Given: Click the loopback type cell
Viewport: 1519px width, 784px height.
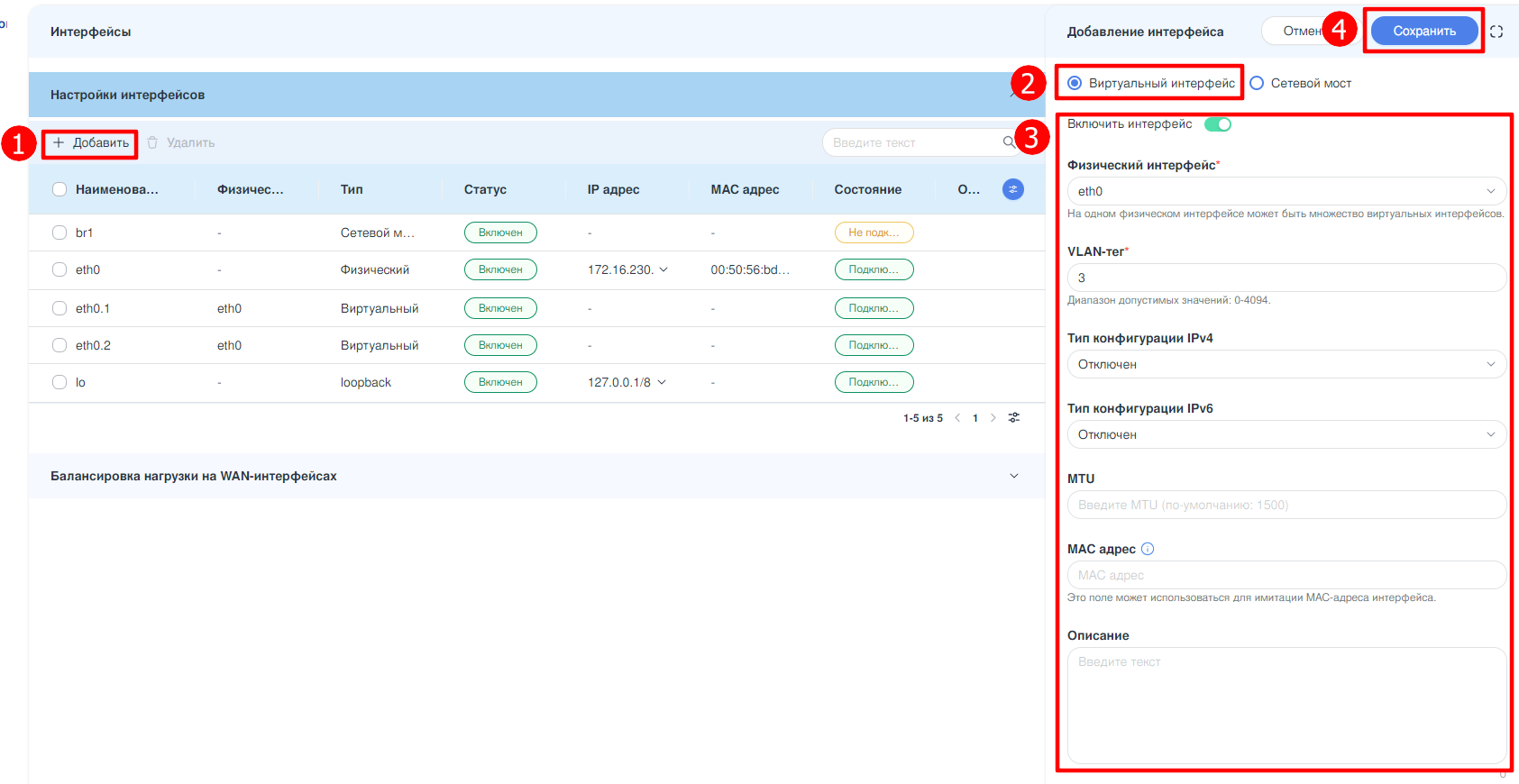Looking at the screenshot, I should (366, 382).
